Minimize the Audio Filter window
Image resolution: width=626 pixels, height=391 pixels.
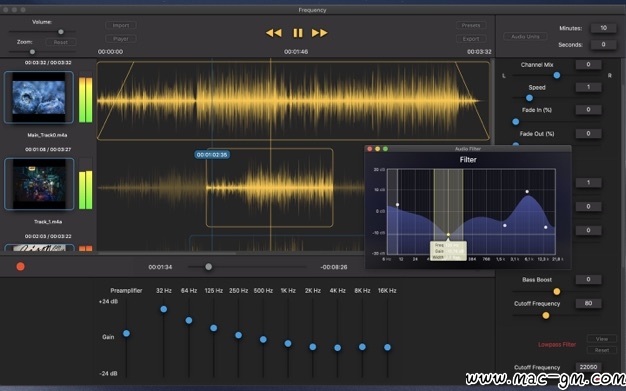tap(377, 149)
